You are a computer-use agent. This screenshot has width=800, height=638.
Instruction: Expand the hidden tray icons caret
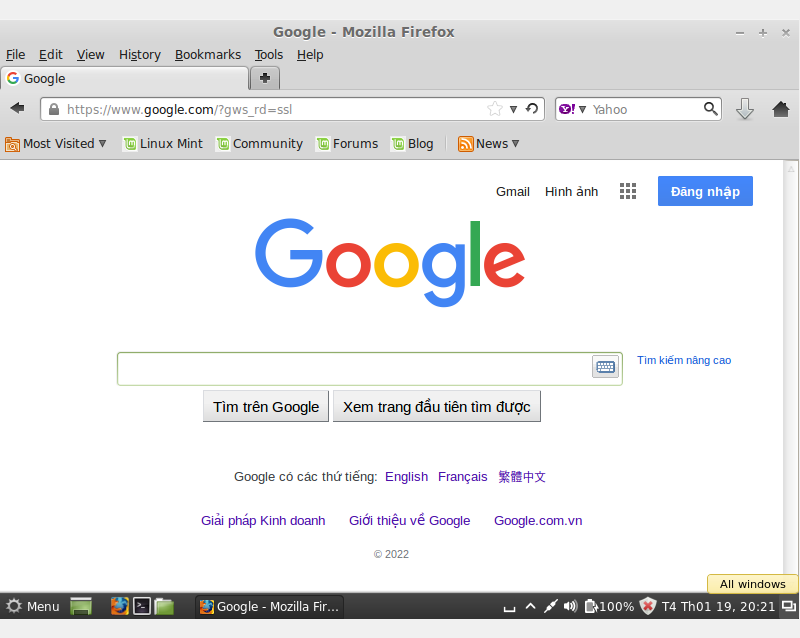531,606
